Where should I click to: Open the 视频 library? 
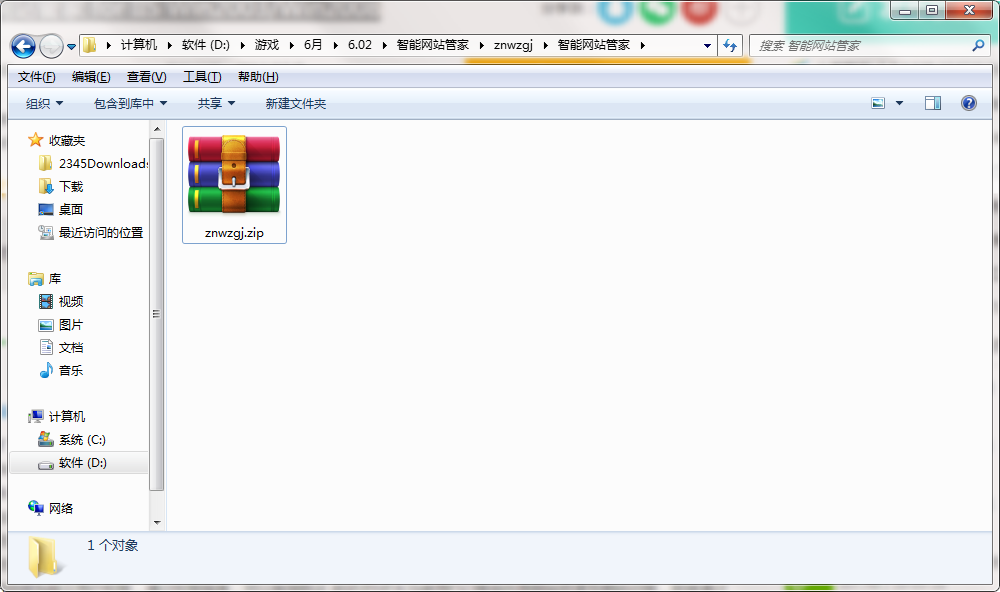click(x=71, y=301)
